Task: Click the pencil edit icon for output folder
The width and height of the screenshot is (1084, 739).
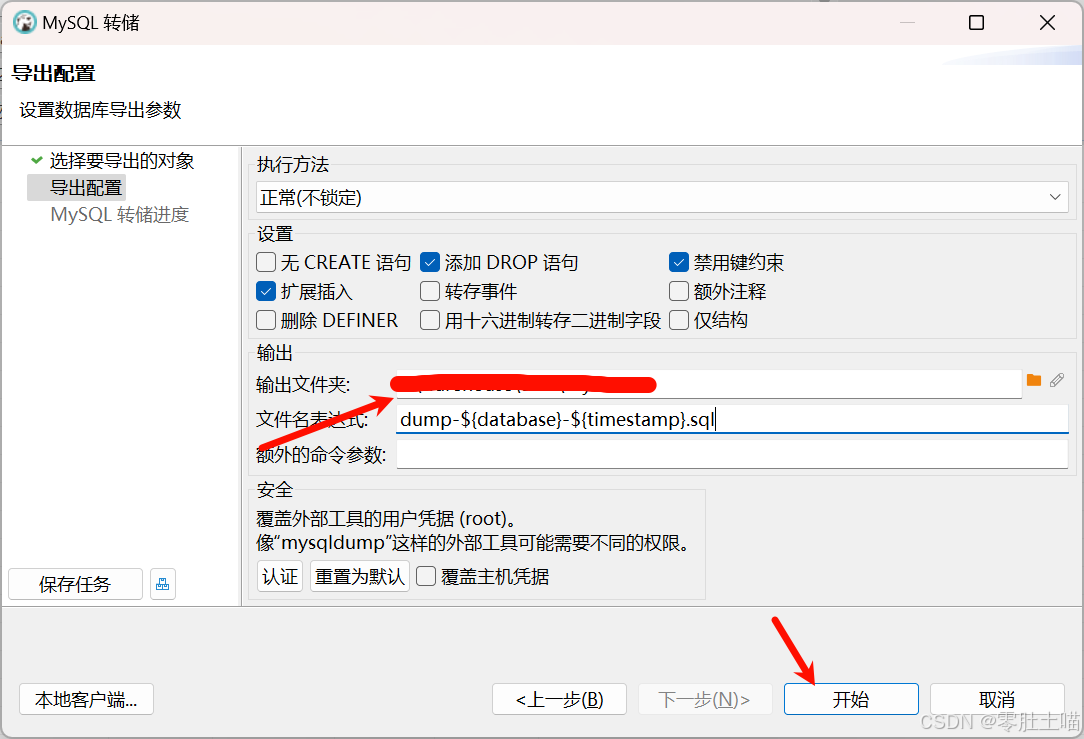Action: tap(1057, 380)
